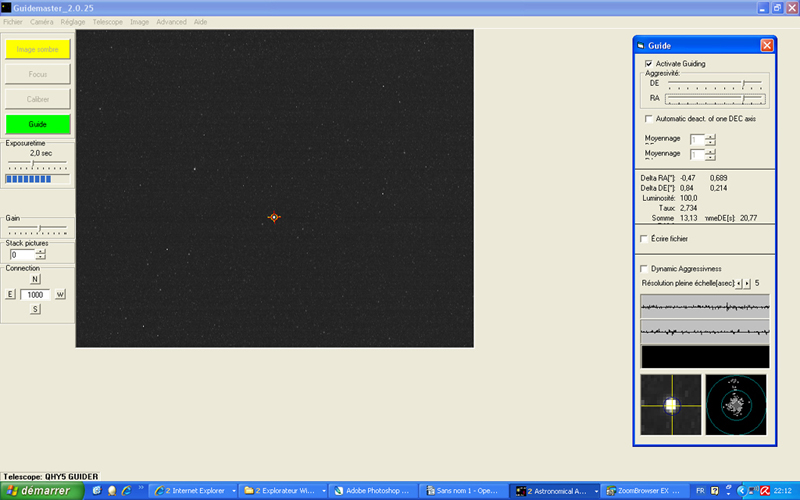Screen dimensions: 800x500
Task: Open Astronomical A... taskbar group
Action: click(x=552, y=491)
